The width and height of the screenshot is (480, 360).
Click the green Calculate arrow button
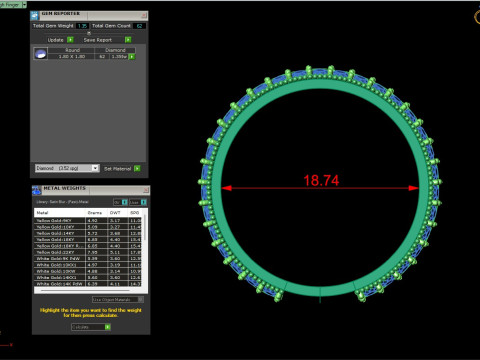pos(107,327)
